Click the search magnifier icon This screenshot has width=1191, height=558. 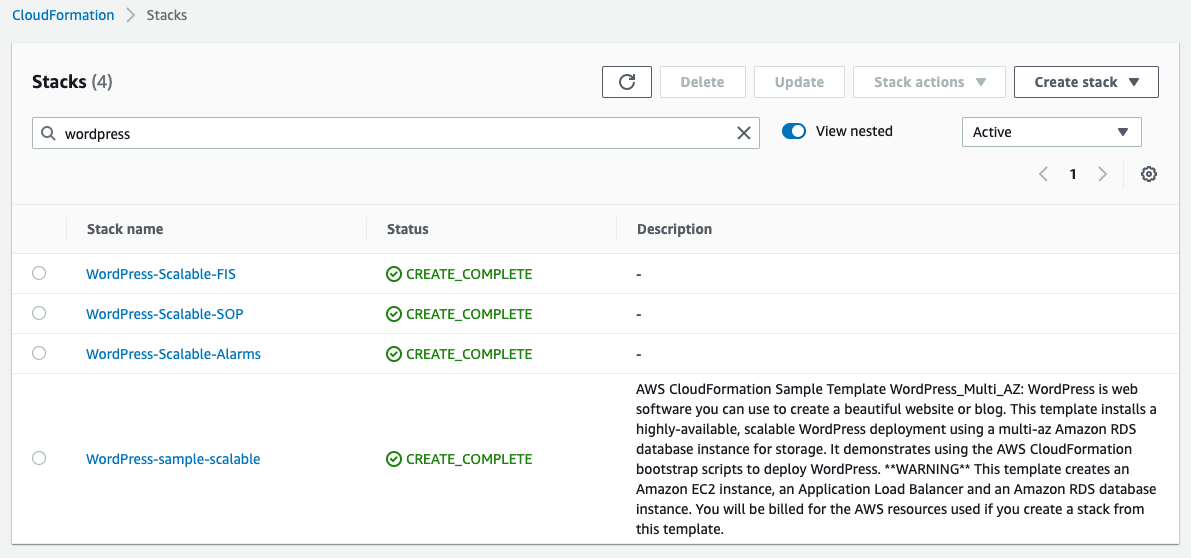pos(49,134)
